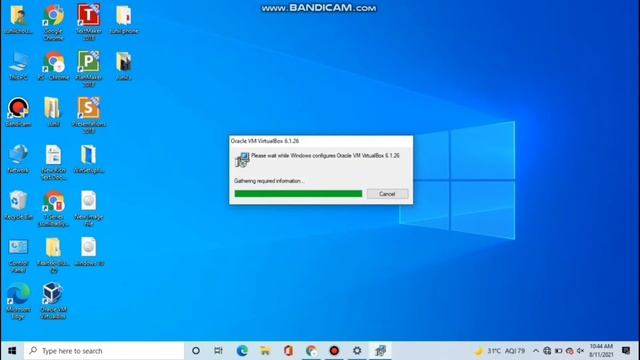
Task: Select the Bandicam desktop shortcut
Action: coord(18,112)
